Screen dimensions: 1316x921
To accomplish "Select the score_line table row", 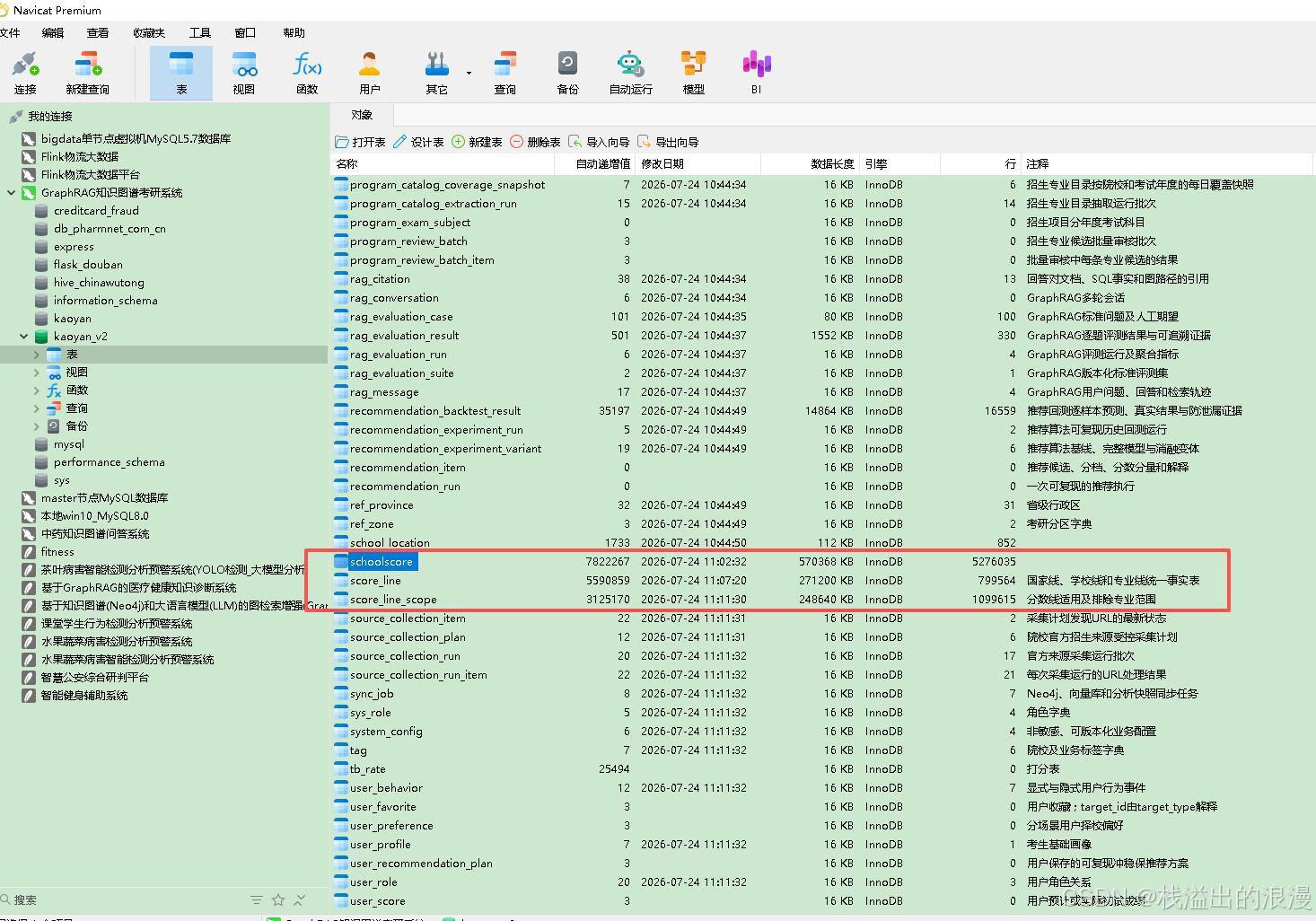I will (821, 581).
